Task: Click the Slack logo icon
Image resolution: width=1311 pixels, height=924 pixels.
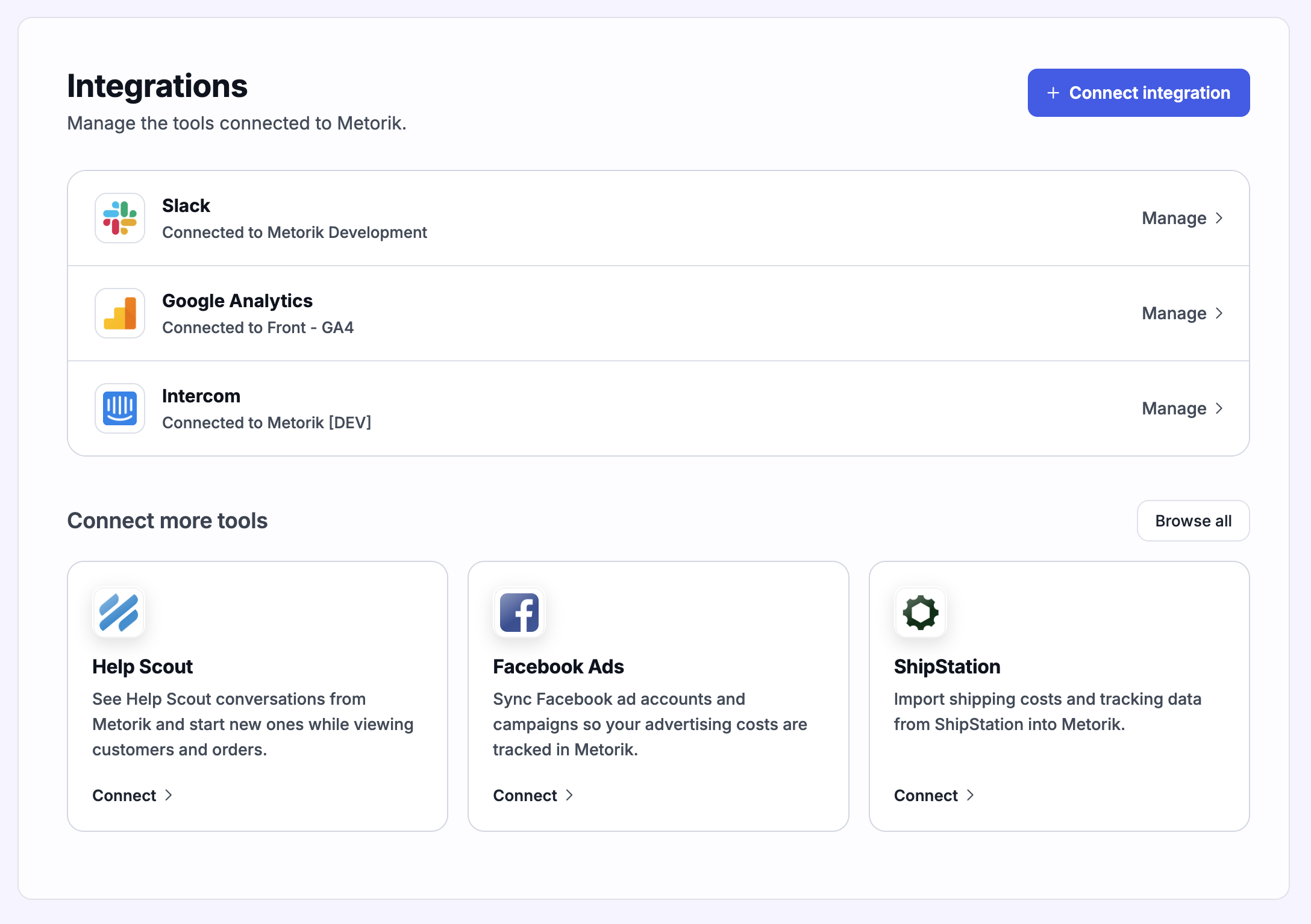Action: click(120, 218)
